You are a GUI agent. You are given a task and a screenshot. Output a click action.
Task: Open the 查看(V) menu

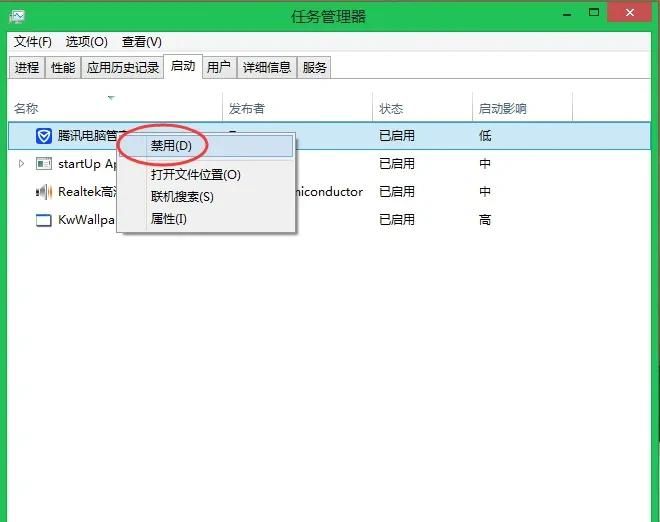(x=141, y=42)
